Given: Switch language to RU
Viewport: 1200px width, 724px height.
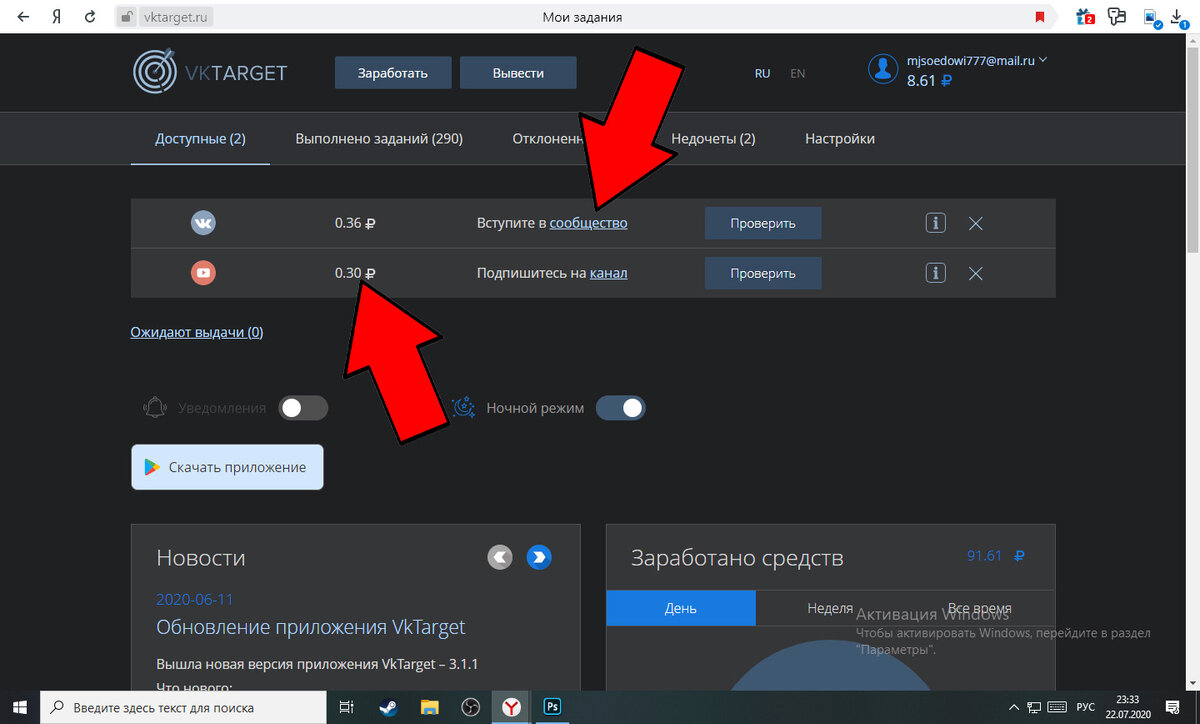Looking at the screenshot, I should pyautogui.click(x=763, y=73).
